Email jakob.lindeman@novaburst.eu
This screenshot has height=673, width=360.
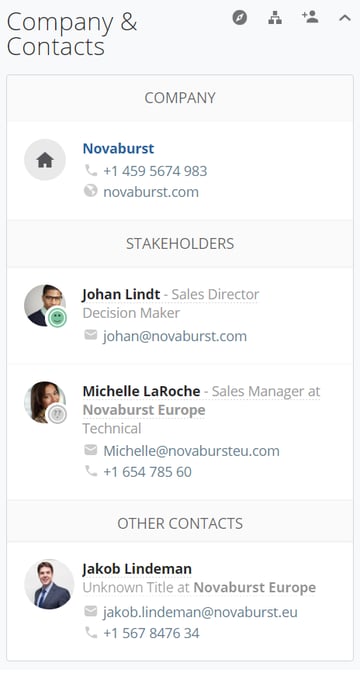coord(200,612)
